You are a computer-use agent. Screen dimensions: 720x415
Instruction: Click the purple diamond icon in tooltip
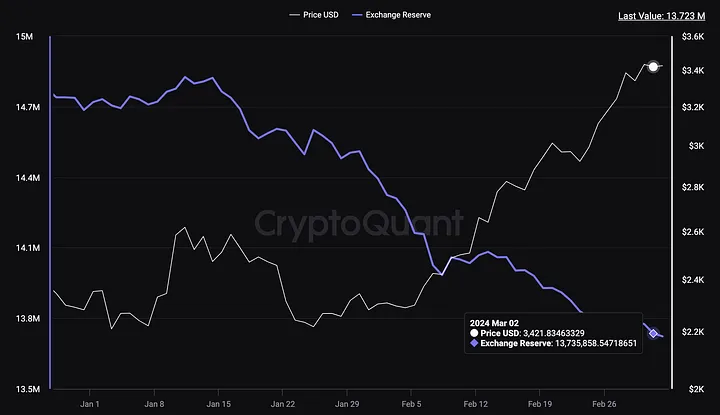tap(473, 343)
